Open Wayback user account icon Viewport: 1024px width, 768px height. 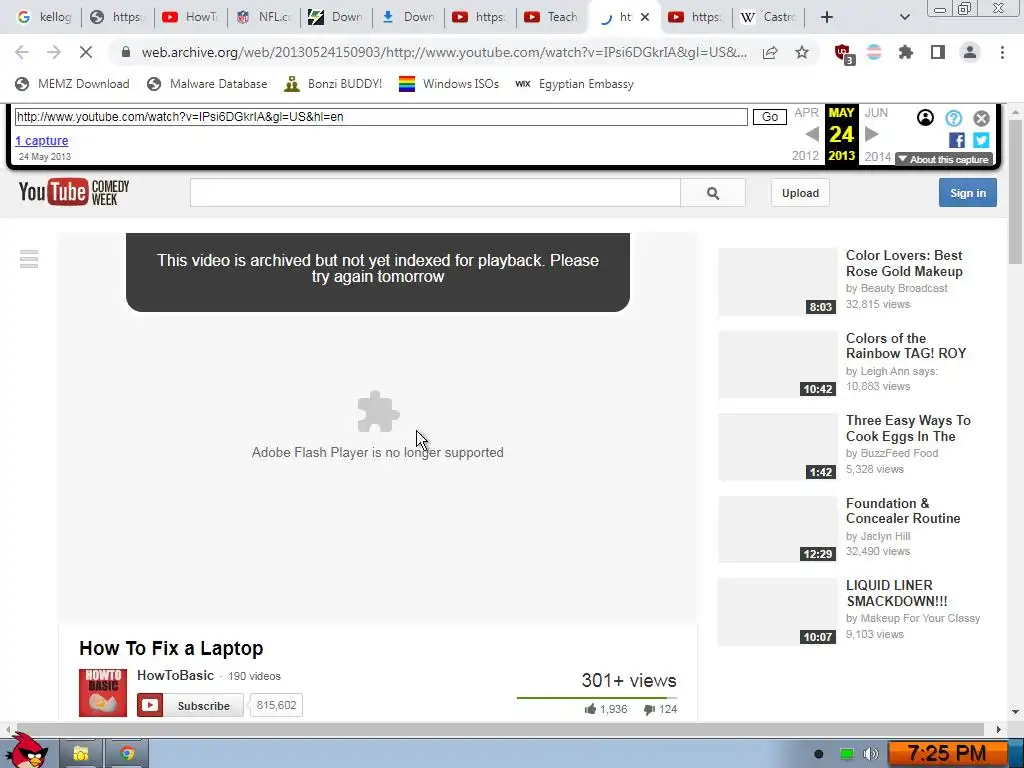[925, 118]
